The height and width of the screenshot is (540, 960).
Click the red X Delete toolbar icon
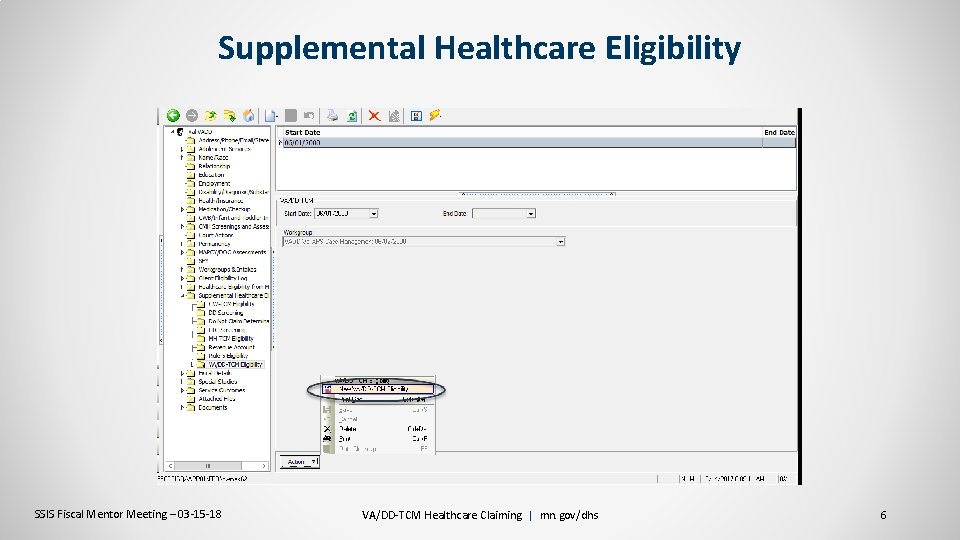[x=374, y=116]
